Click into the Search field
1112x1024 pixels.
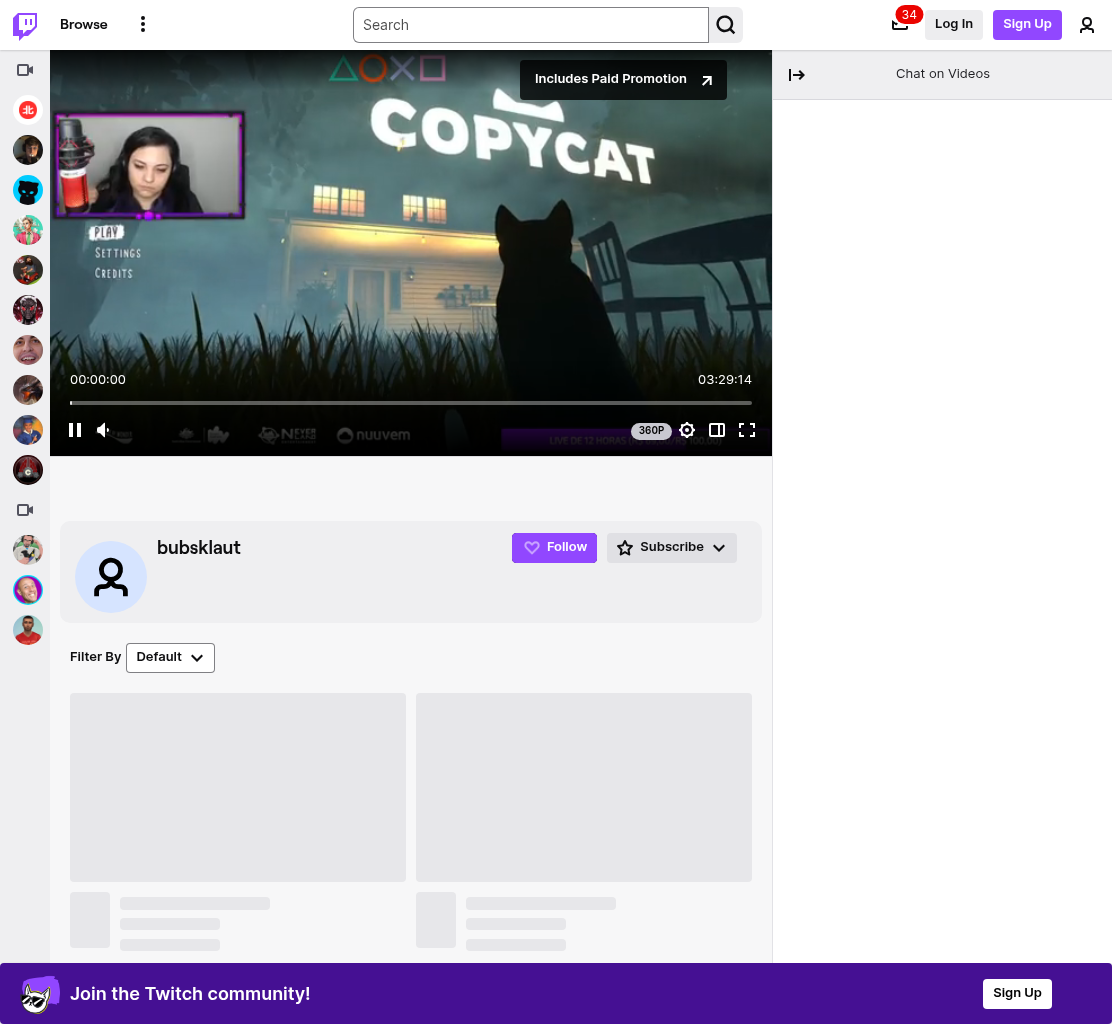pyautogui.click(x=530, y=25)
